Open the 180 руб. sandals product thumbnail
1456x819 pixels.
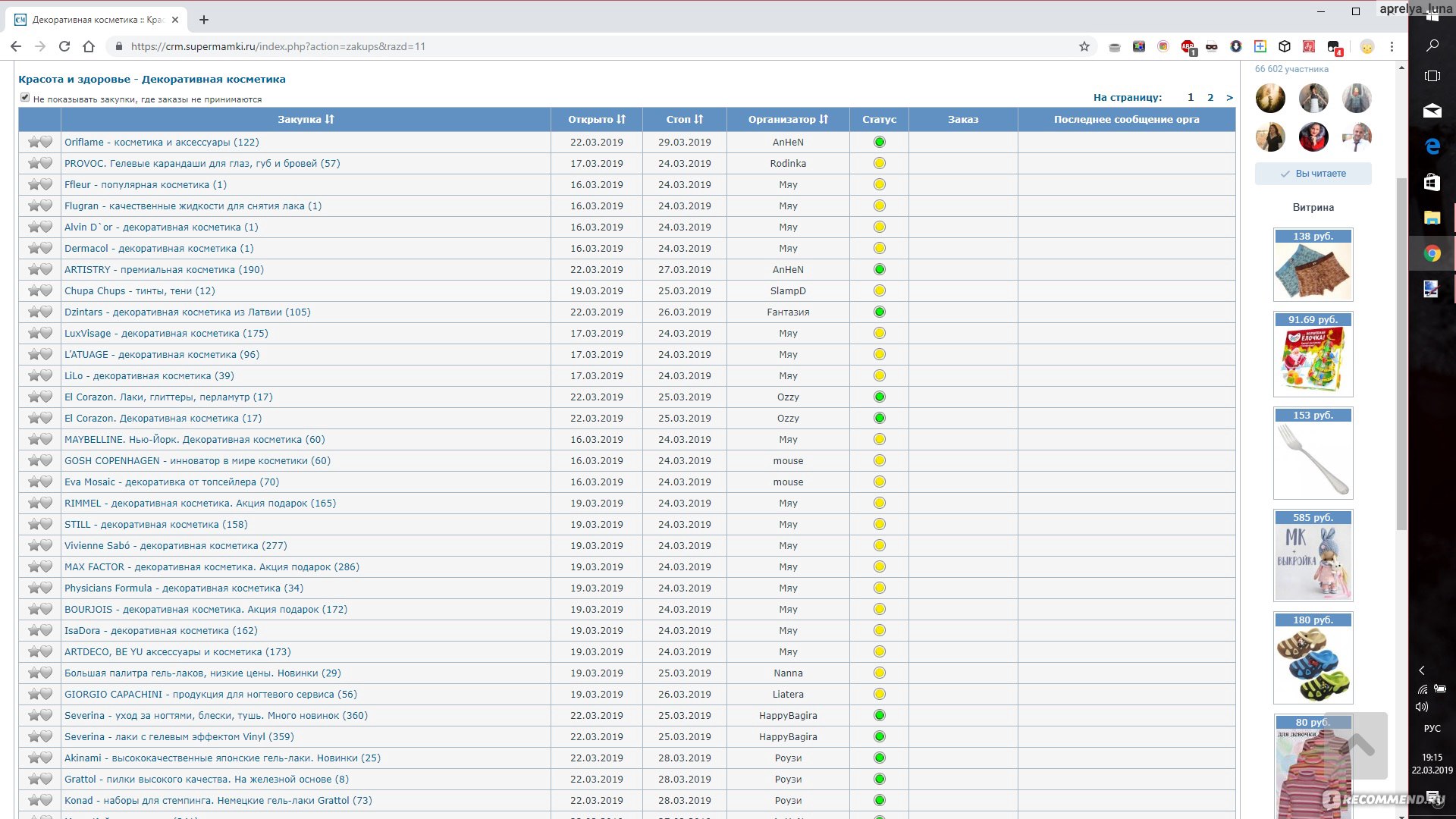pos(1313,658)
